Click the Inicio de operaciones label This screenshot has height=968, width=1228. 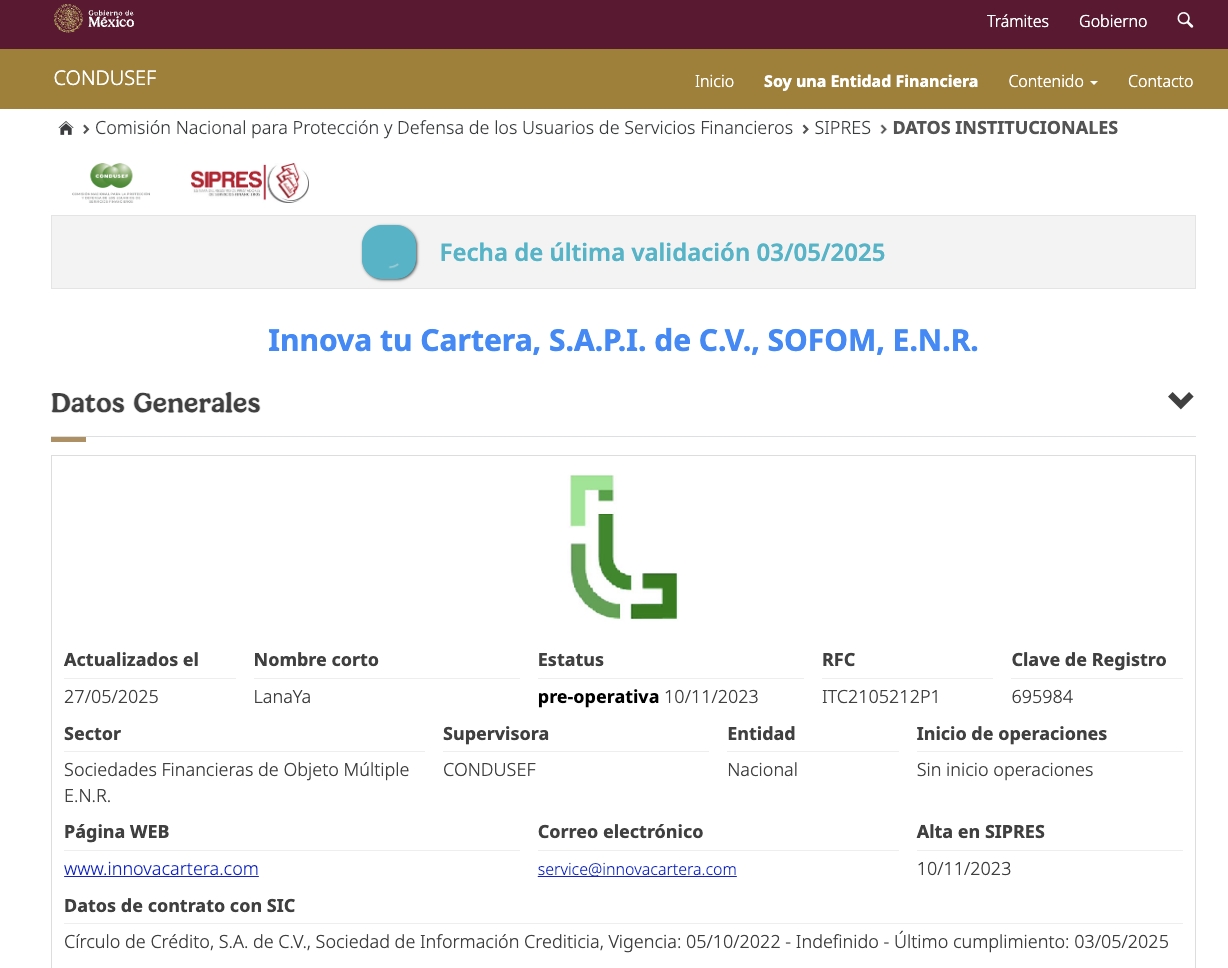pos(1012,734)
